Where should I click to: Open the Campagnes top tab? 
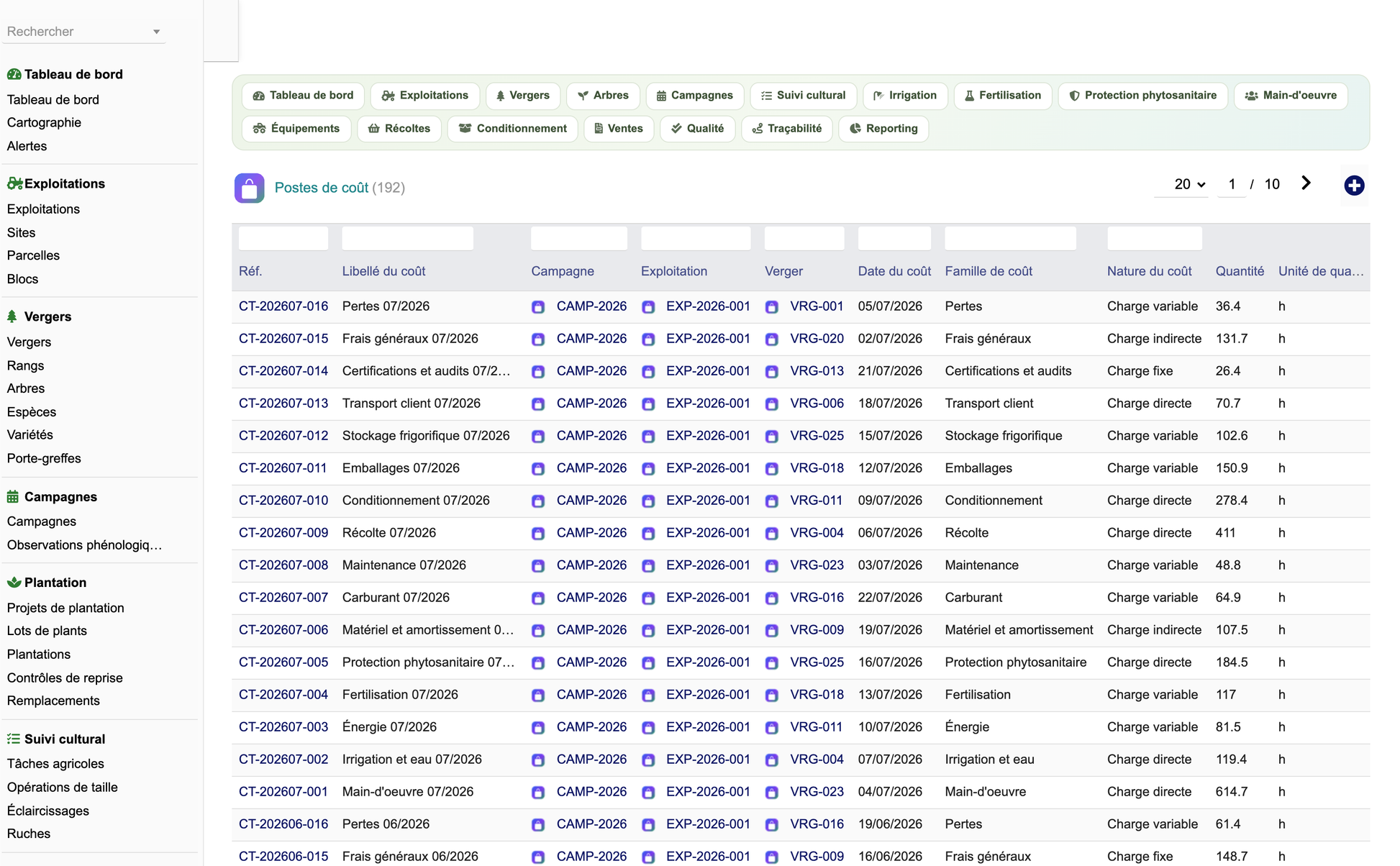[695, 96]
